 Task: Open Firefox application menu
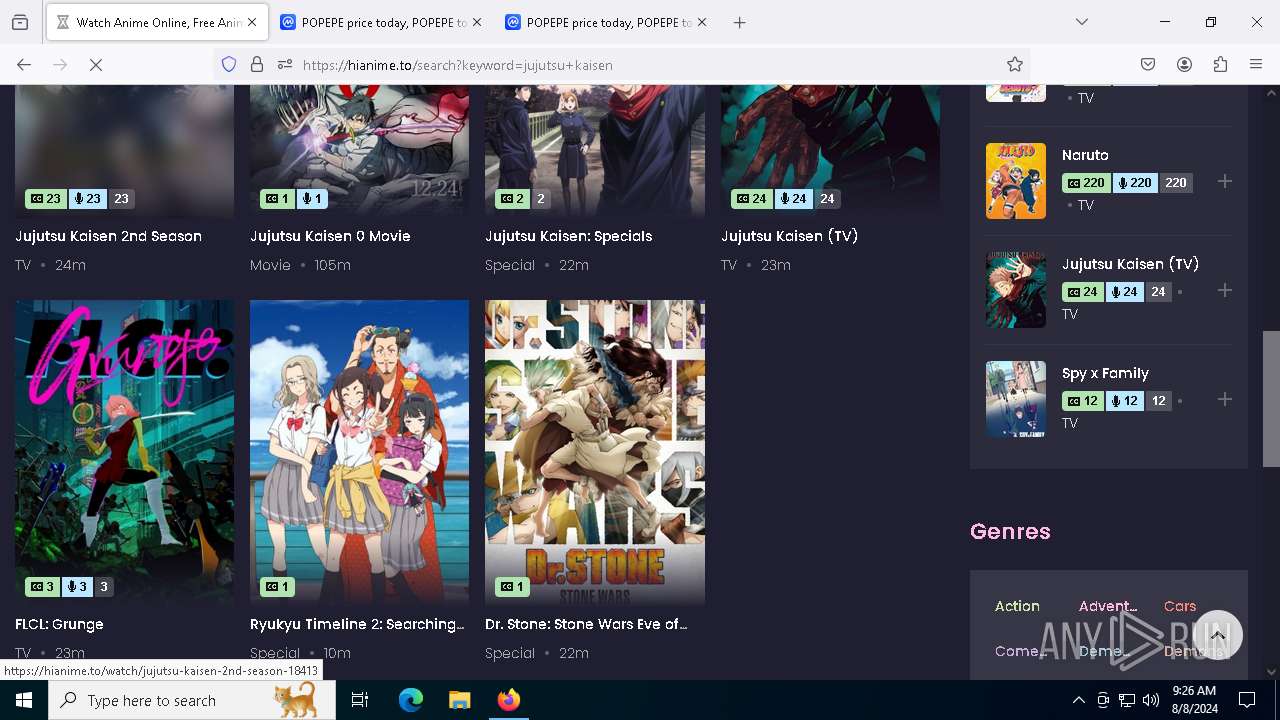pyautogui.click(x=1256, y=65)
